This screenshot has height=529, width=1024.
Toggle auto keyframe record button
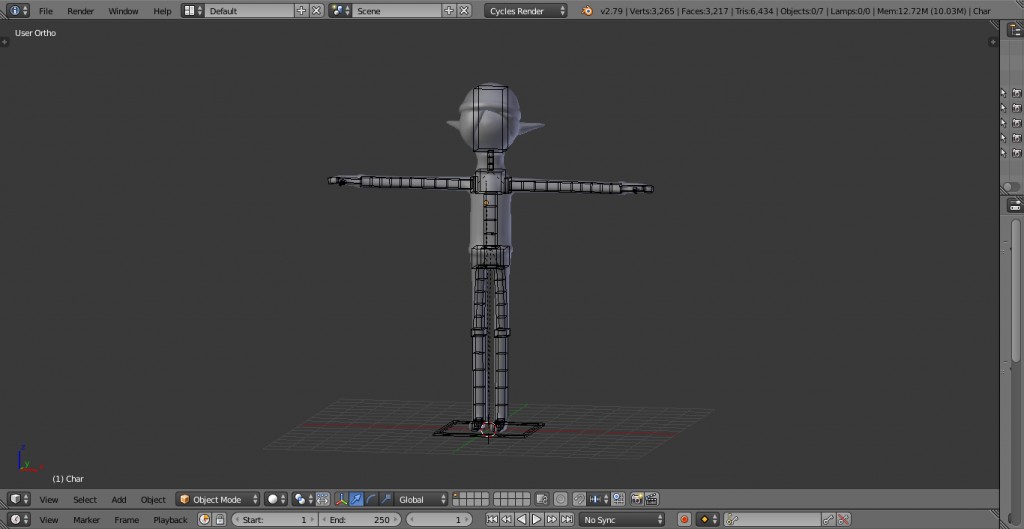[684, 520]
